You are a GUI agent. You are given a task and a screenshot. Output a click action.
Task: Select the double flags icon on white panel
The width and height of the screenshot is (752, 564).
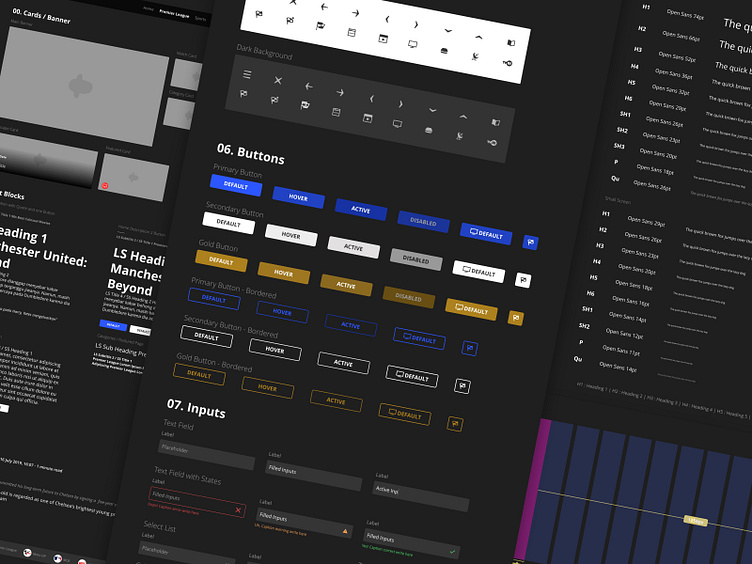[x=320, y=26]
